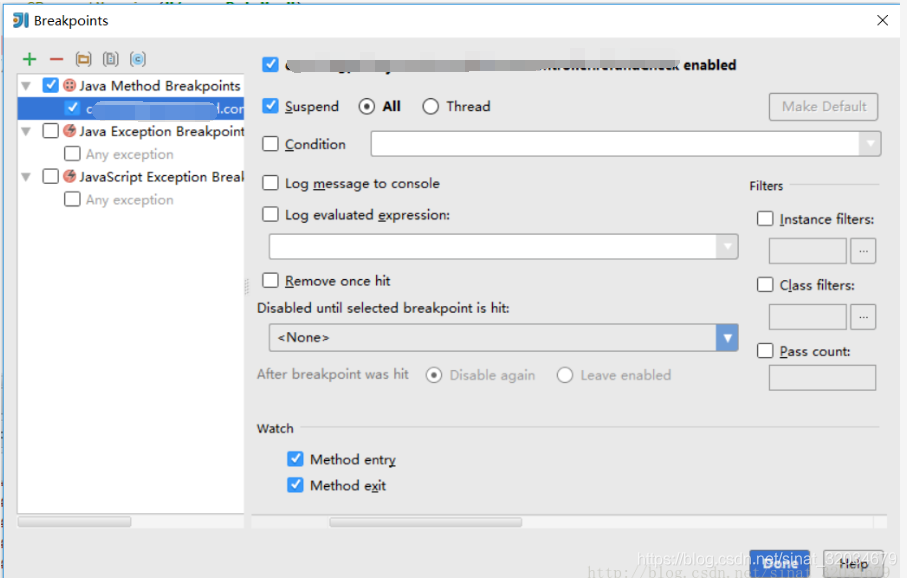907x578 pixels.
Task: Collapse the JavaScript Exception Breakpoints tree node
Action: 26,177
